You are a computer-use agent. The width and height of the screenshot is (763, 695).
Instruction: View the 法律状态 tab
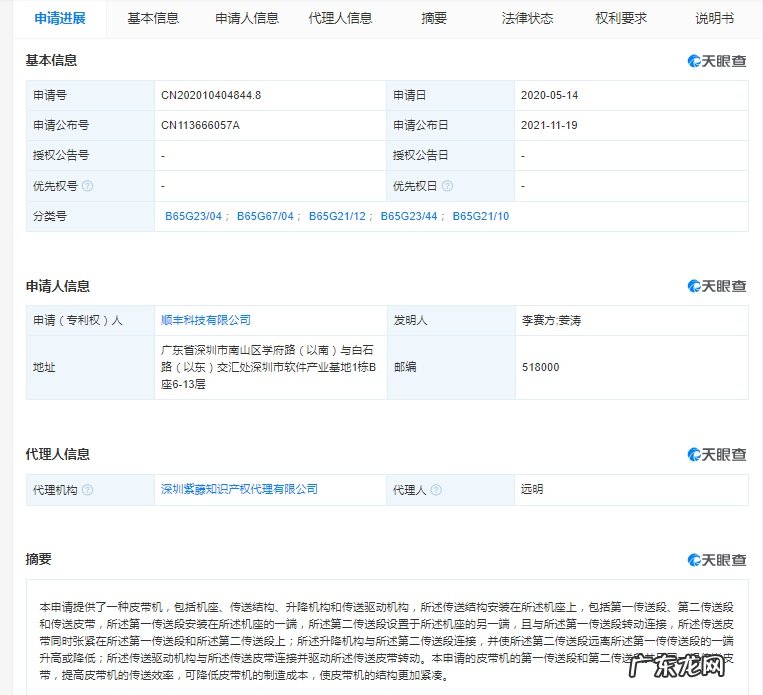pyautogui.click(x=527, y=18)
